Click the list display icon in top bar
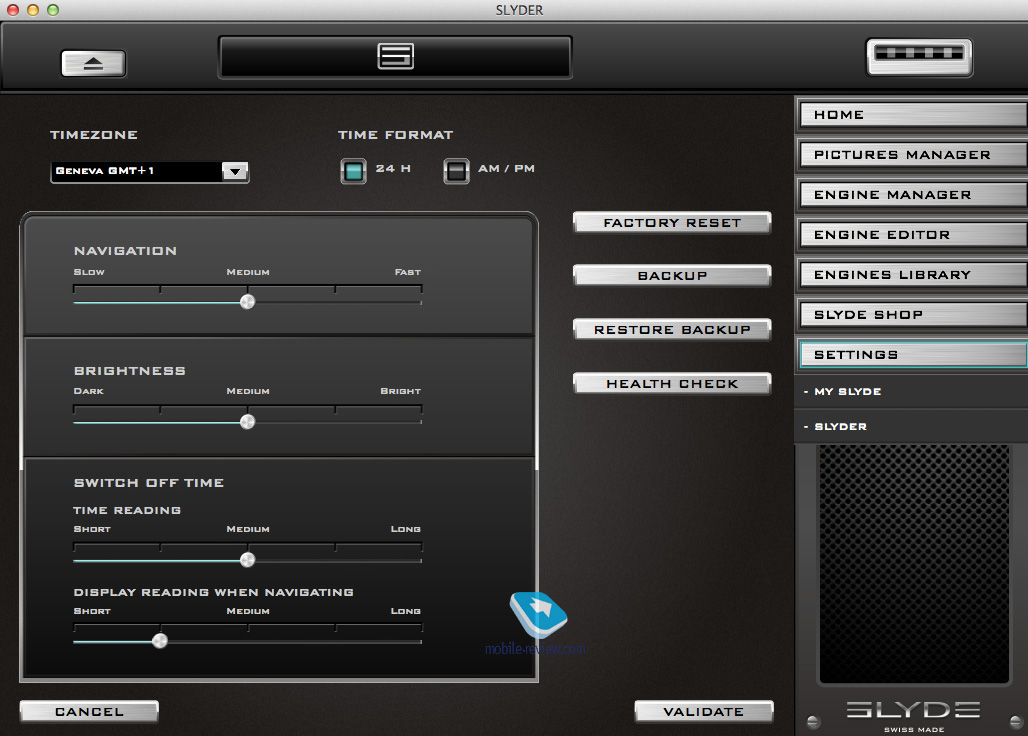 pyautogui.click(x=395, y=56)
